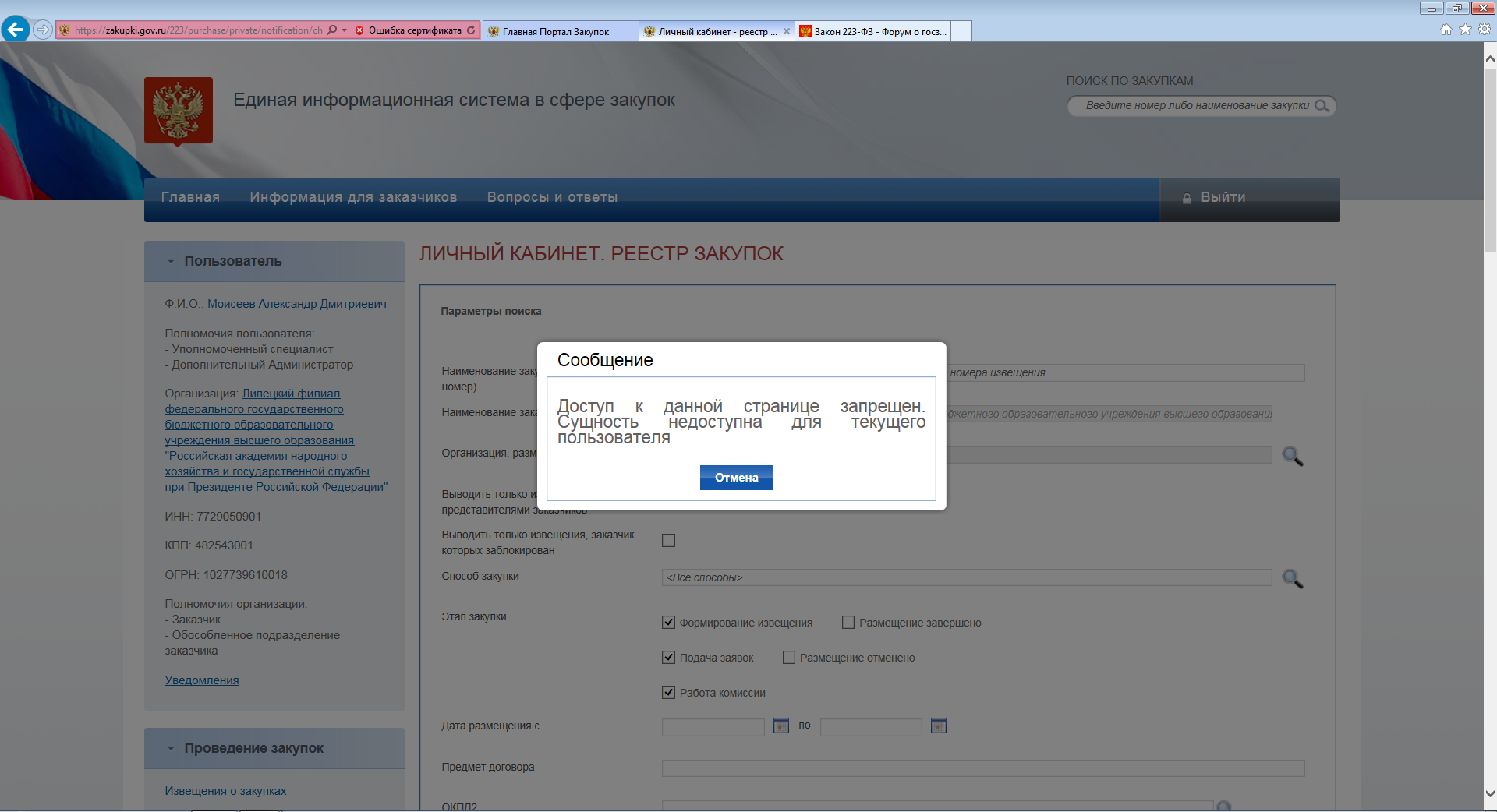Open browser favorites star icon

[x=1465, y=30]
